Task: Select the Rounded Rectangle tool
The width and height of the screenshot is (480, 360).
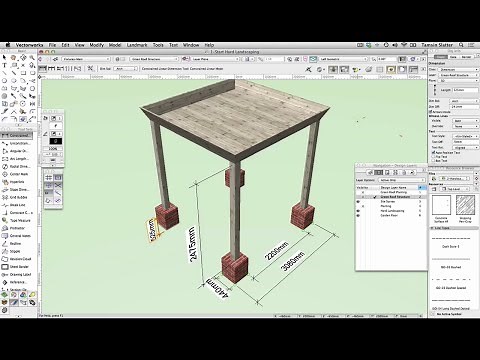Action: 32,73
